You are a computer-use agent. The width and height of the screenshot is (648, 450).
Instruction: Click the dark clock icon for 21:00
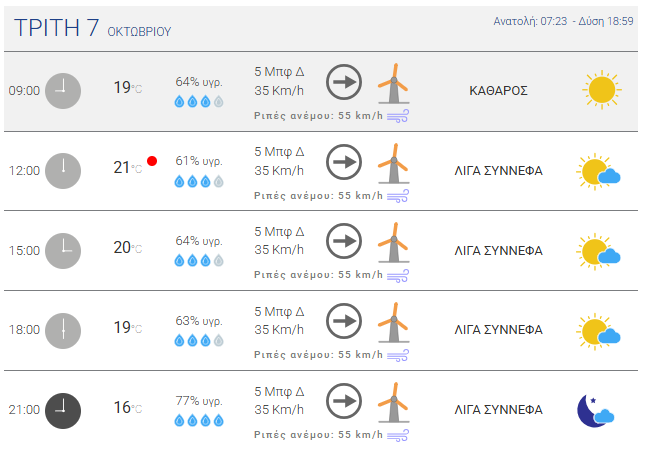[x=63, y=410]
